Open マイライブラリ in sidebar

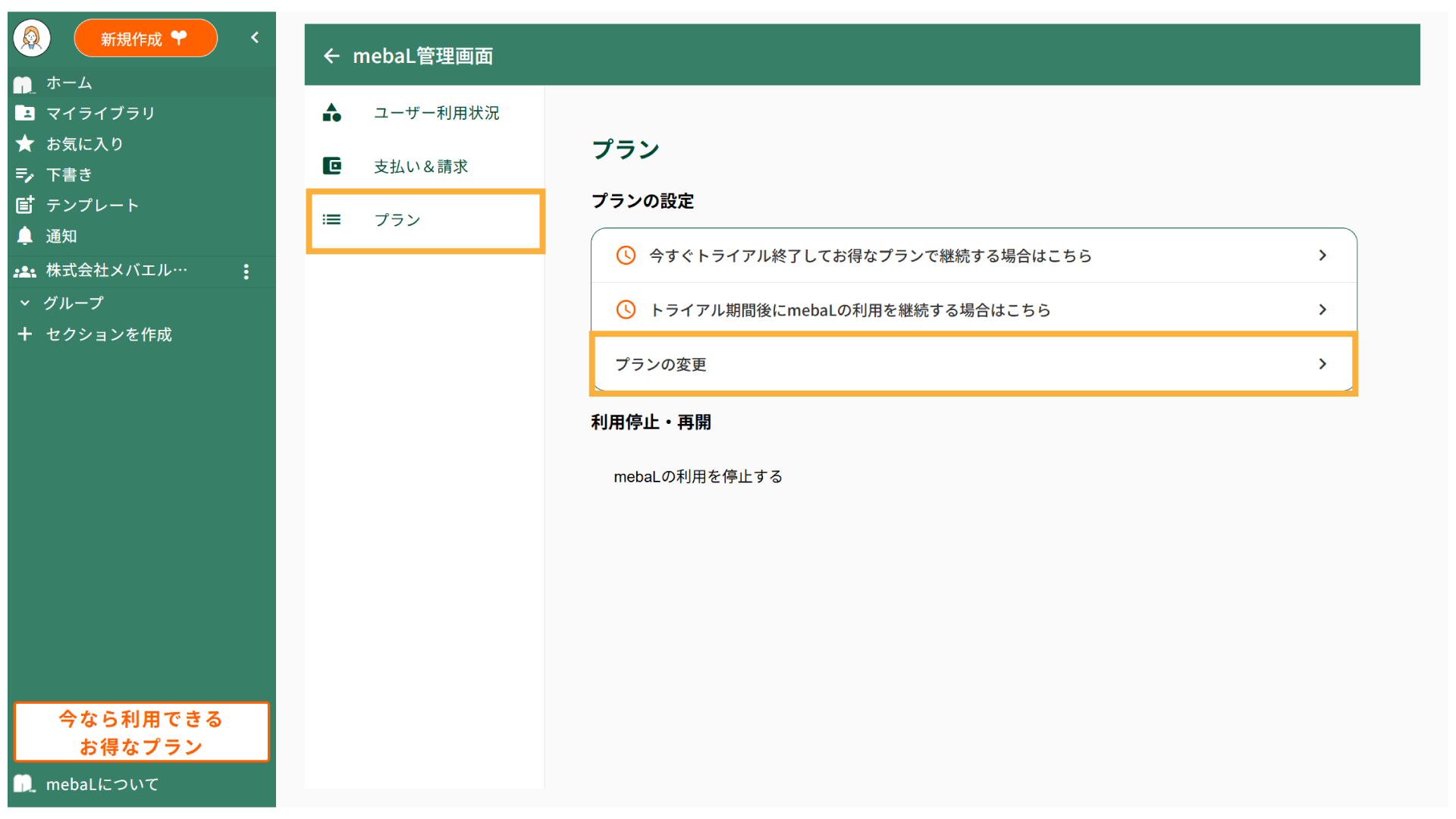pyautogui.click(x=99, y=113)
